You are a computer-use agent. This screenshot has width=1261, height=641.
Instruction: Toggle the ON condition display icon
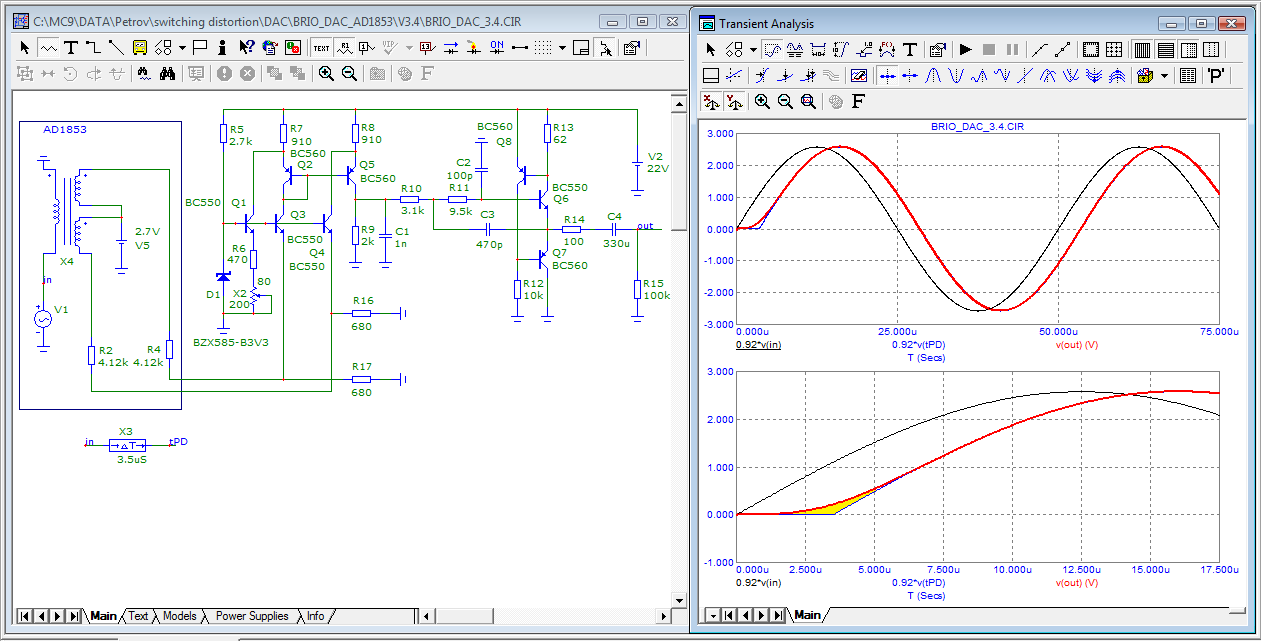(x=497, y=47)
